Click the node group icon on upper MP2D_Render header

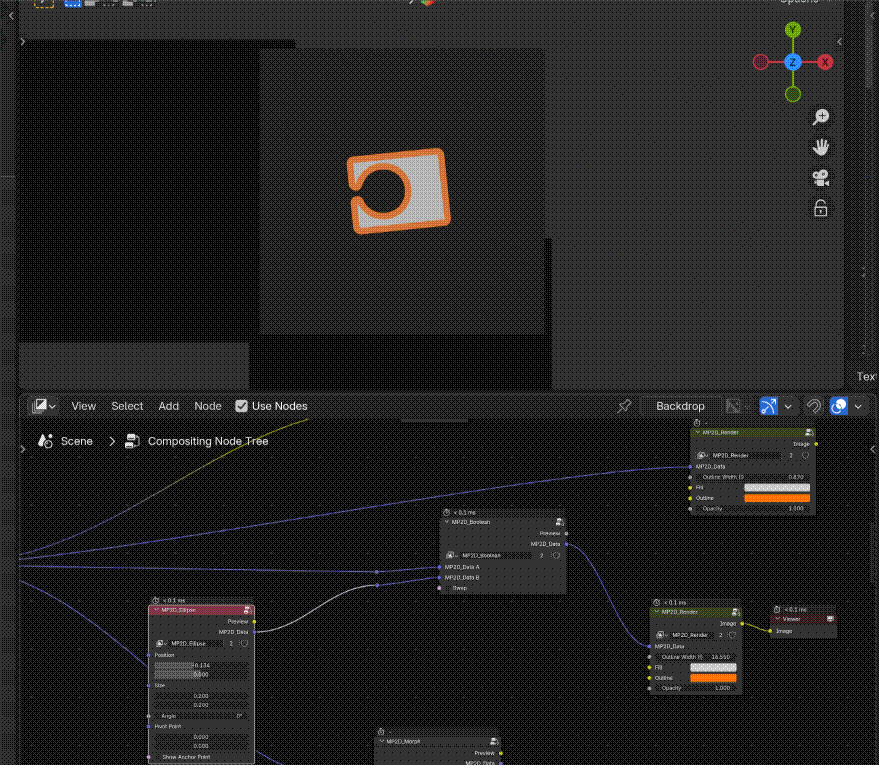809,432
